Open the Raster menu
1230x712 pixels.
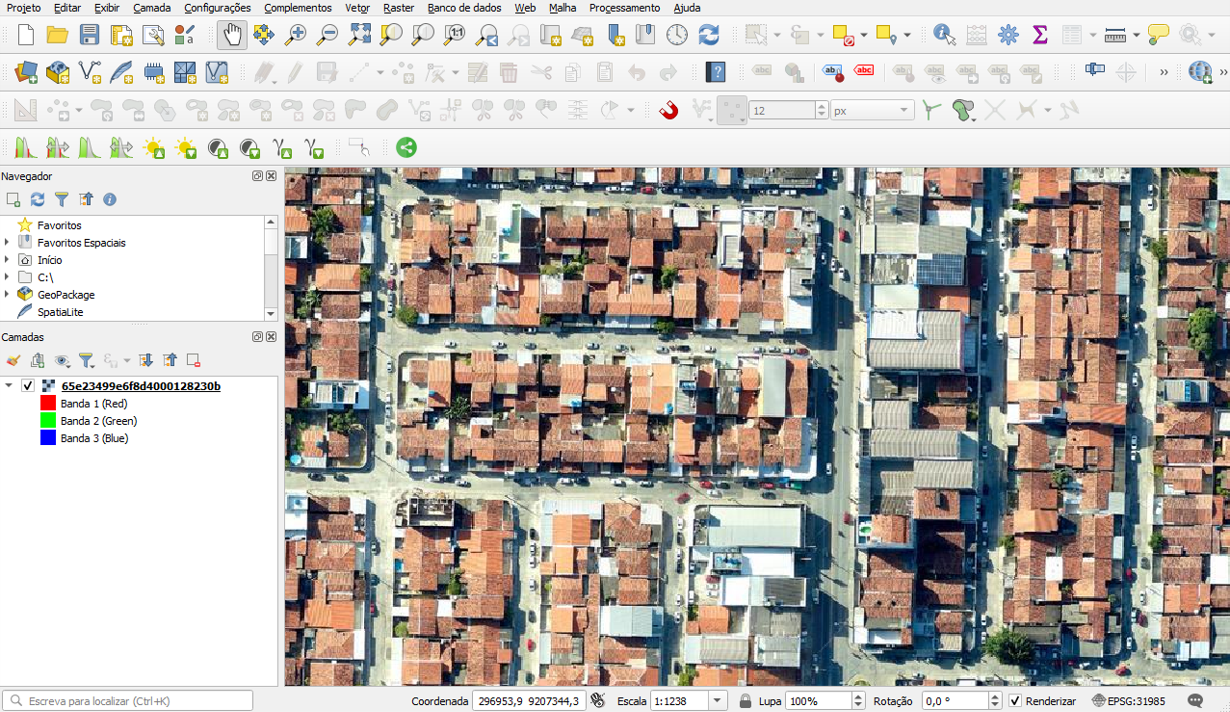(398, 8)
